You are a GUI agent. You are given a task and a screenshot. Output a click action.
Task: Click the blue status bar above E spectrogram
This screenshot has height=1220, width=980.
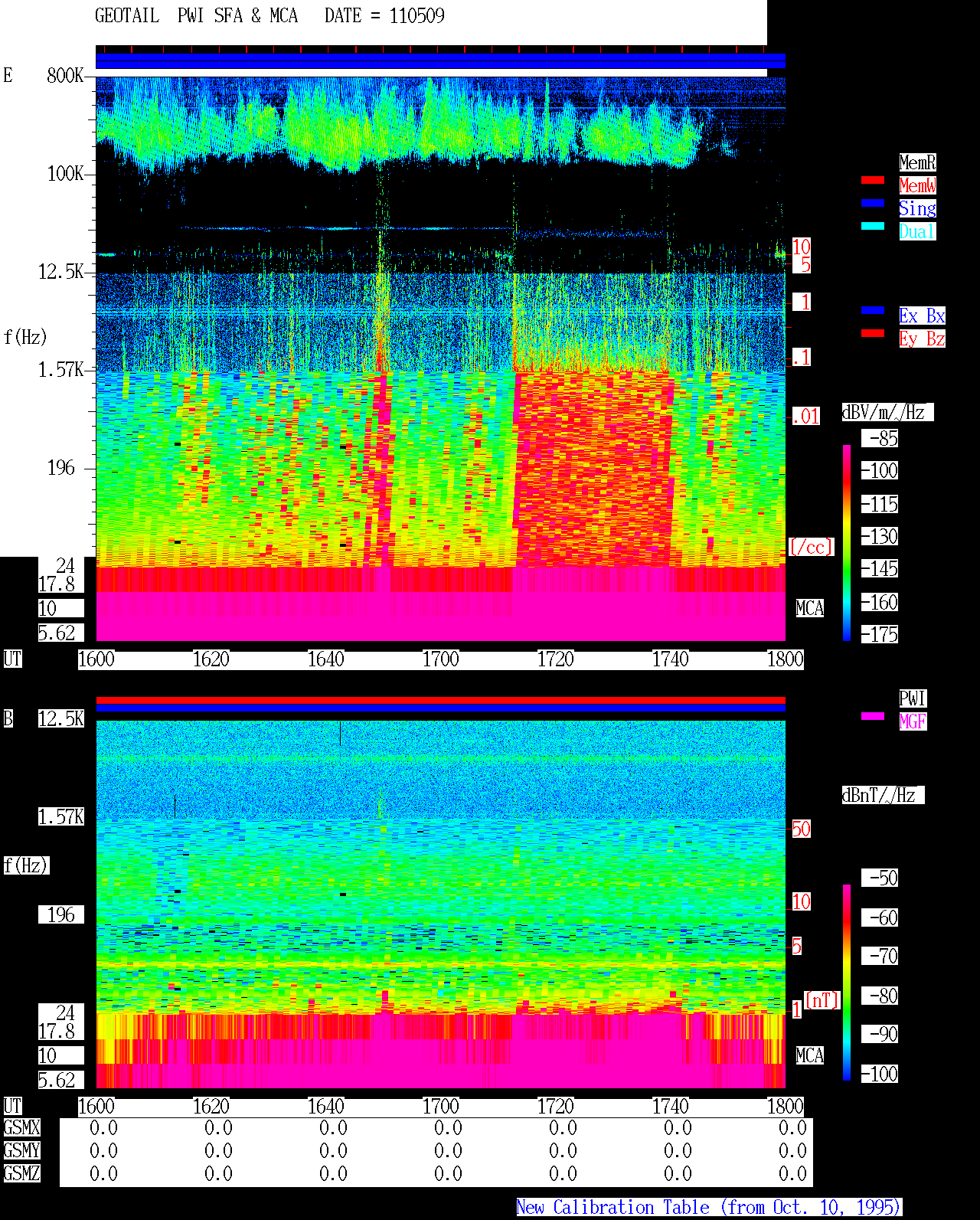(x=440, y=61)
